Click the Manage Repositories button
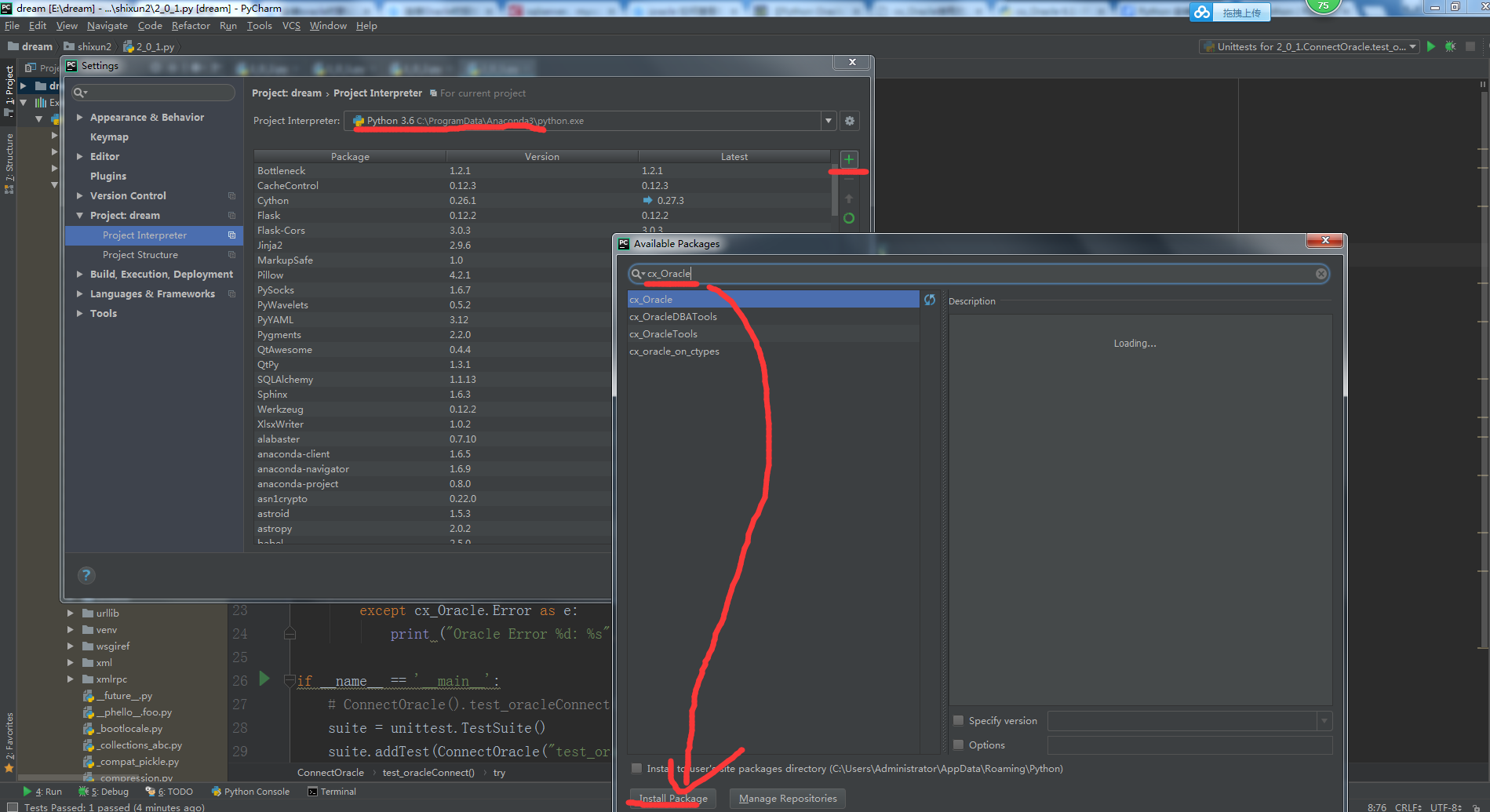 point(788,799)
